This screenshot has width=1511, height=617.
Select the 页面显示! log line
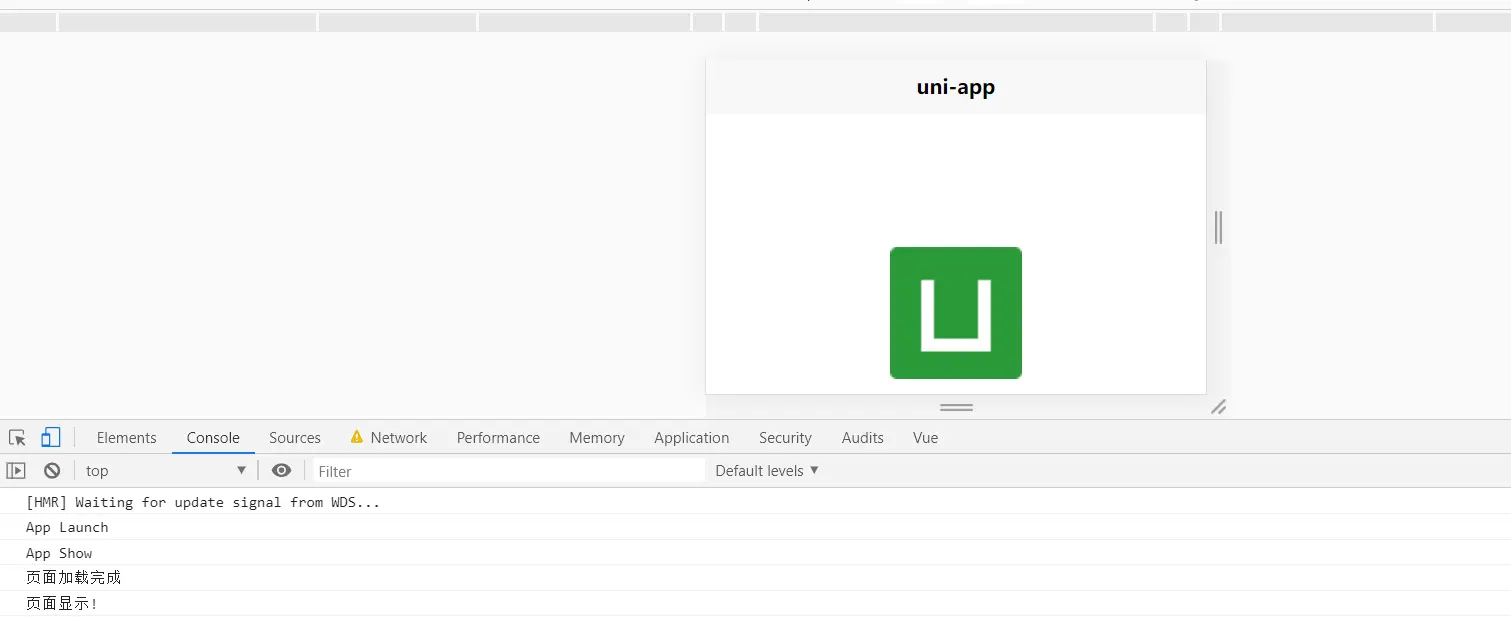62,603
